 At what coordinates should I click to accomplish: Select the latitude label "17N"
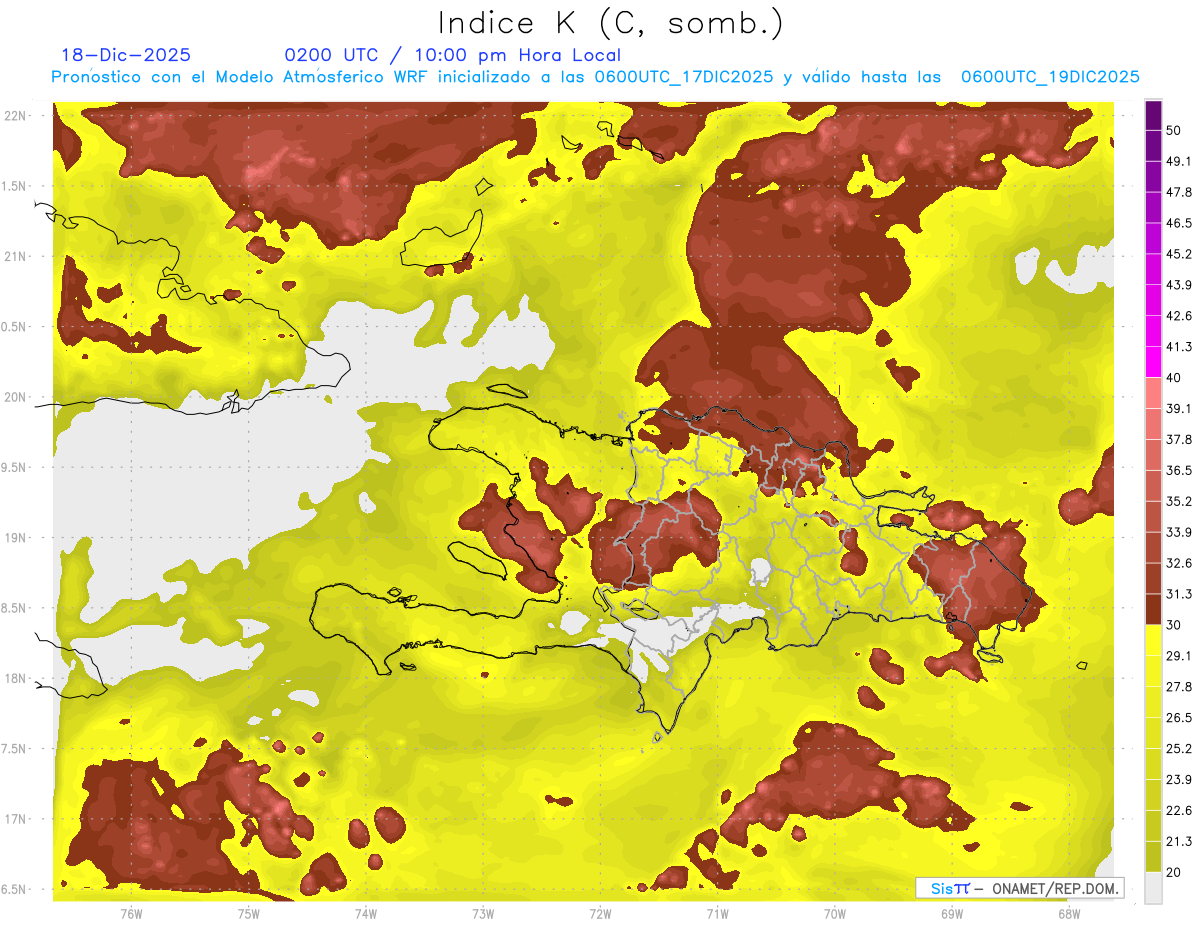(17, 819)
